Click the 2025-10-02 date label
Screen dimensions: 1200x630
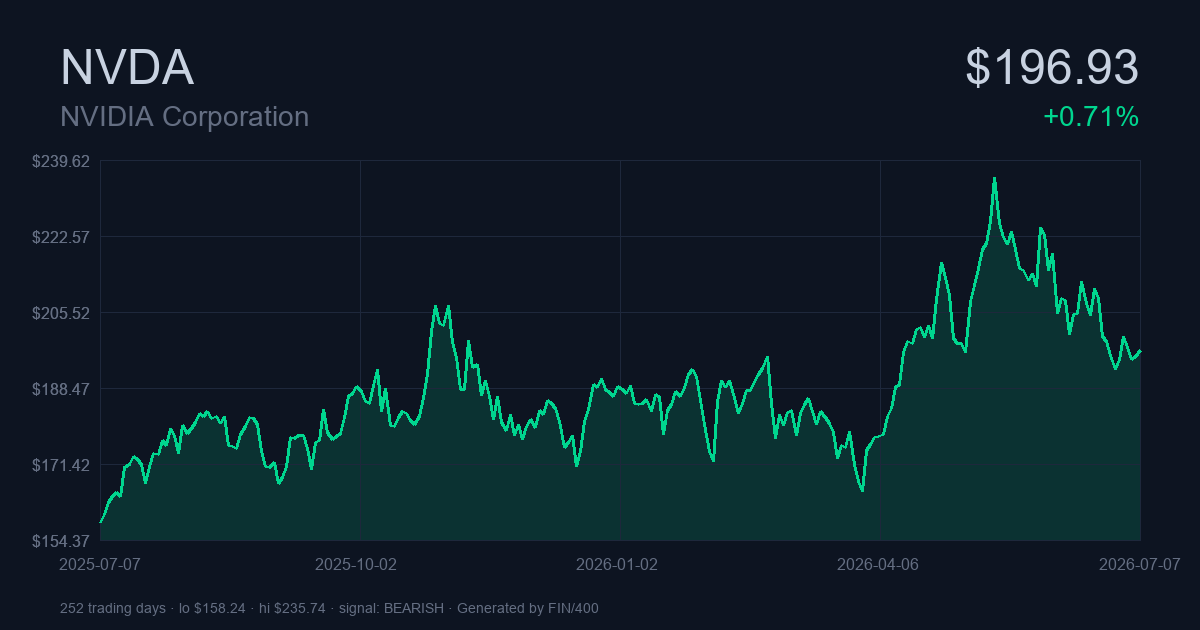coord(356,564)
